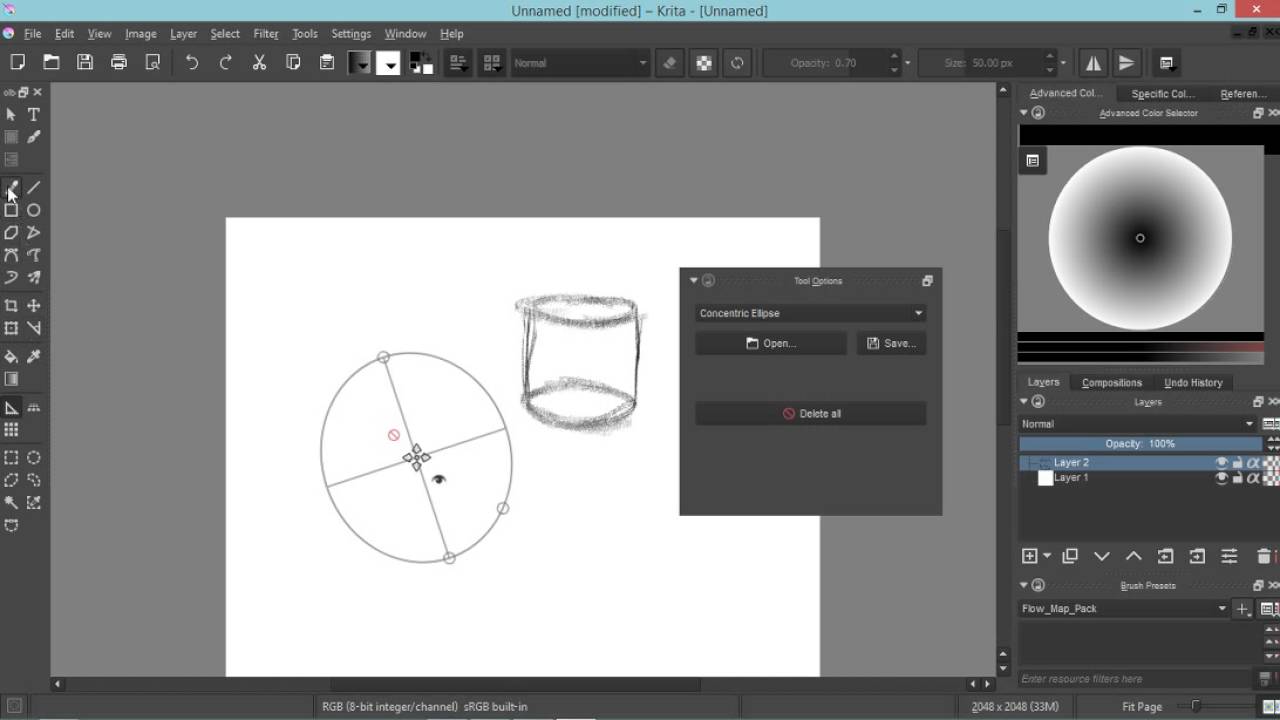The image size is (1280, 720).
Task: Toggle preserve alpha checker button
Action: pos(704,62)
